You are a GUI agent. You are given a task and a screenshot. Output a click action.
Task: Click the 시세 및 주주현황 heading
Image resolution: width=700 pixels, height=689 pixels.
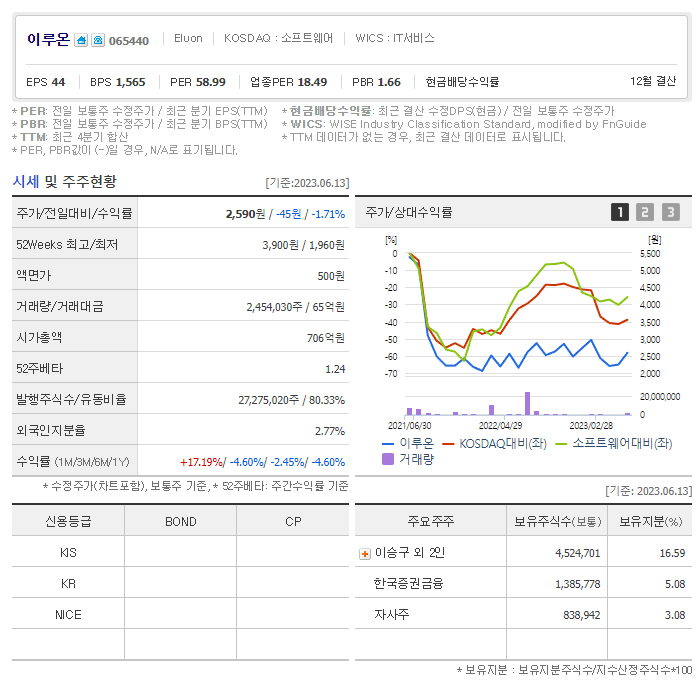(x=64, y=181)
